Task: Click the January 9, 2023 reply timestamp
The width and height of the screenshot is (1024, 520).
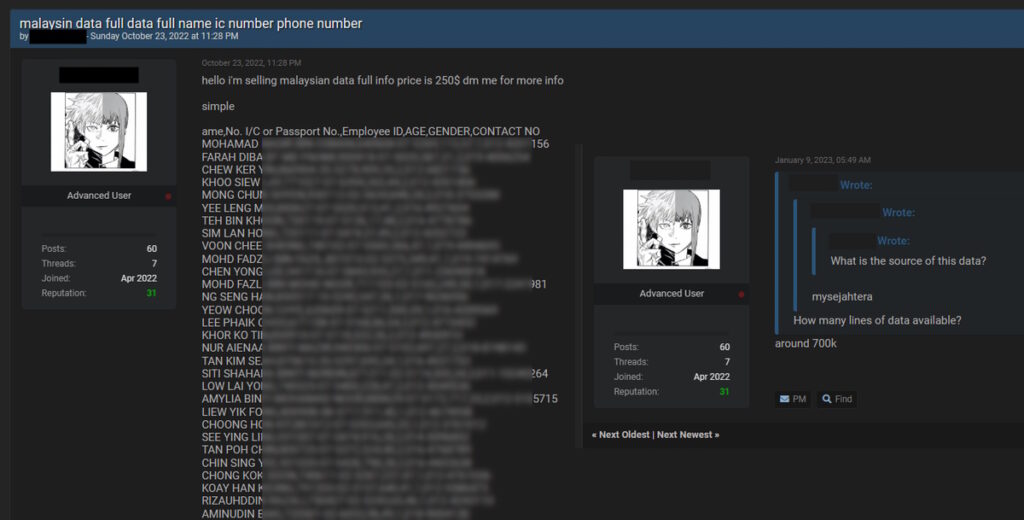Action: [823, 160]
